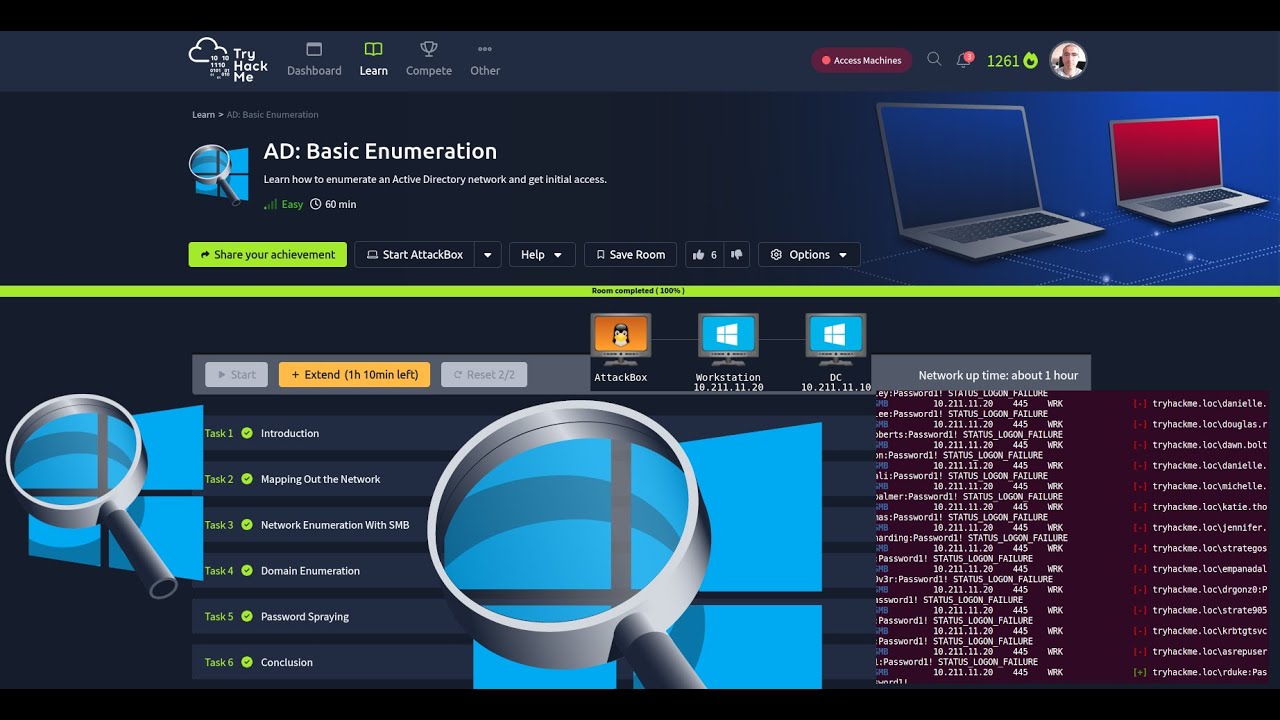Click the AD: Basic Enumeration breadcrumb
The image size is (1280, 720).
click(272, 115)
